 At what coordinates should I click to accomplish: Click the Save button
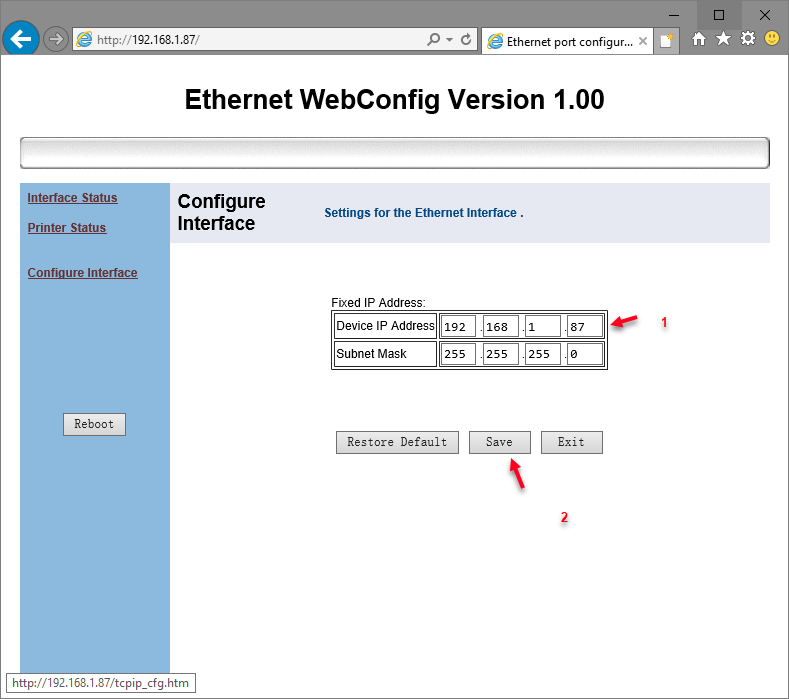pyautogui.click(x=499, y=442)
